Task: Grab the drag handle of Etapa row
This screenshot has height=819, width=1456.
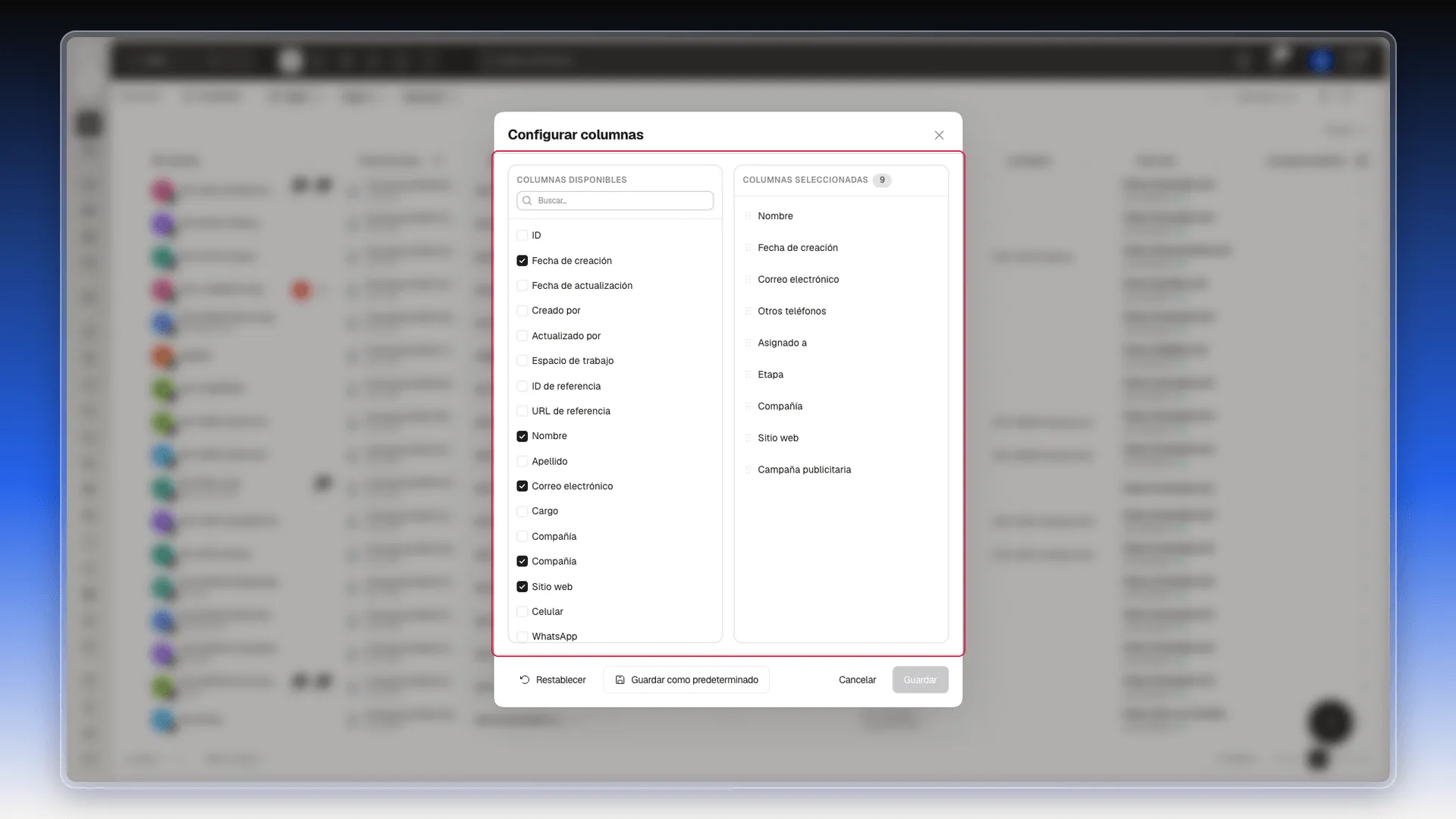Action: click(748, 375)
